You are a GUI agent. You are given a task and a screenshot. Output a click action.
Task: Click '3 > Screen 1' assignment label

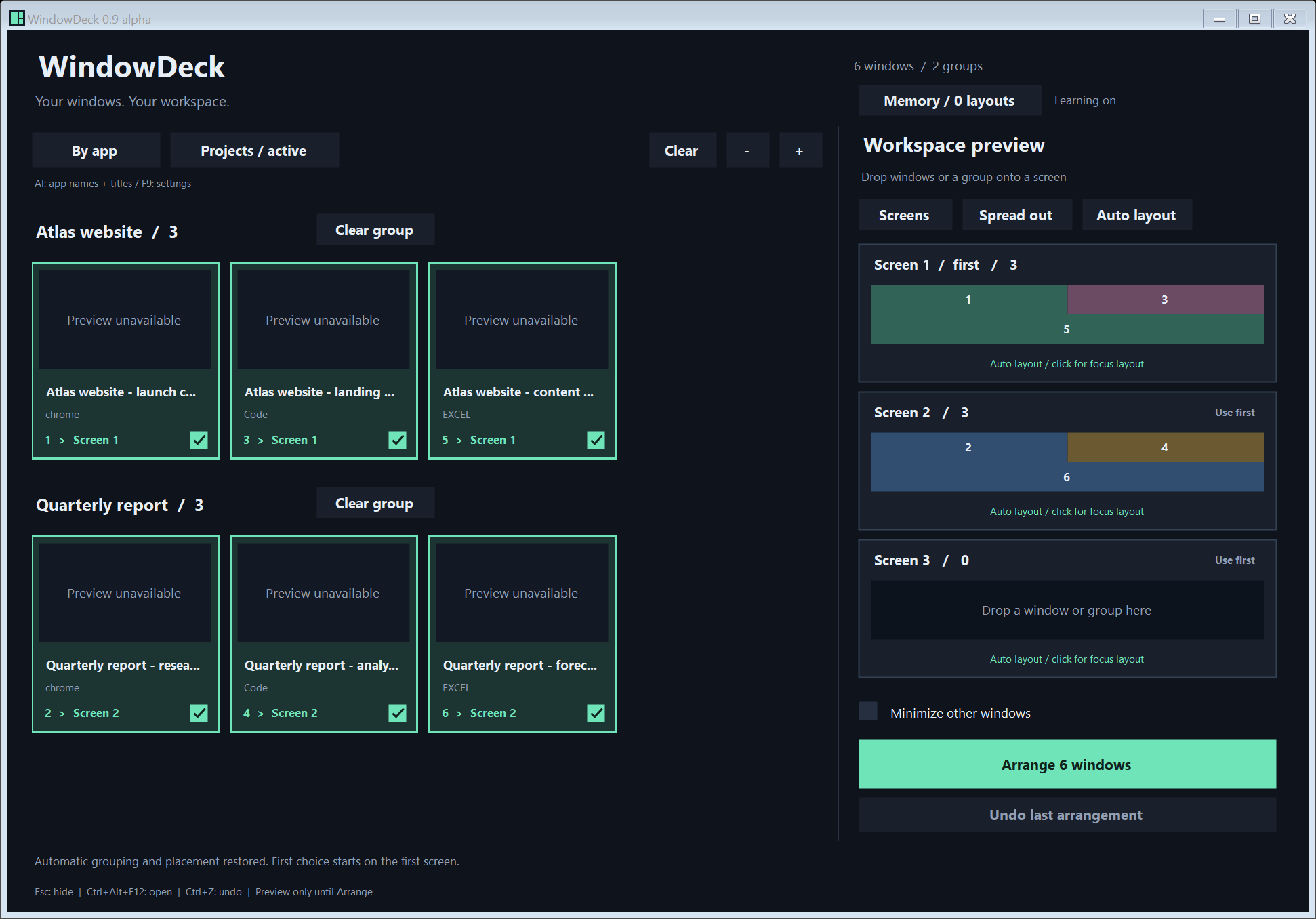pos(281,440)
